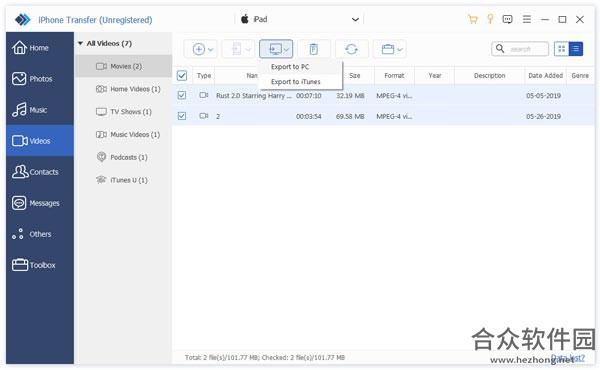Open the feedback chat icon
The height and width of the screenshot is (370, 600).
(x=507, y=19)
